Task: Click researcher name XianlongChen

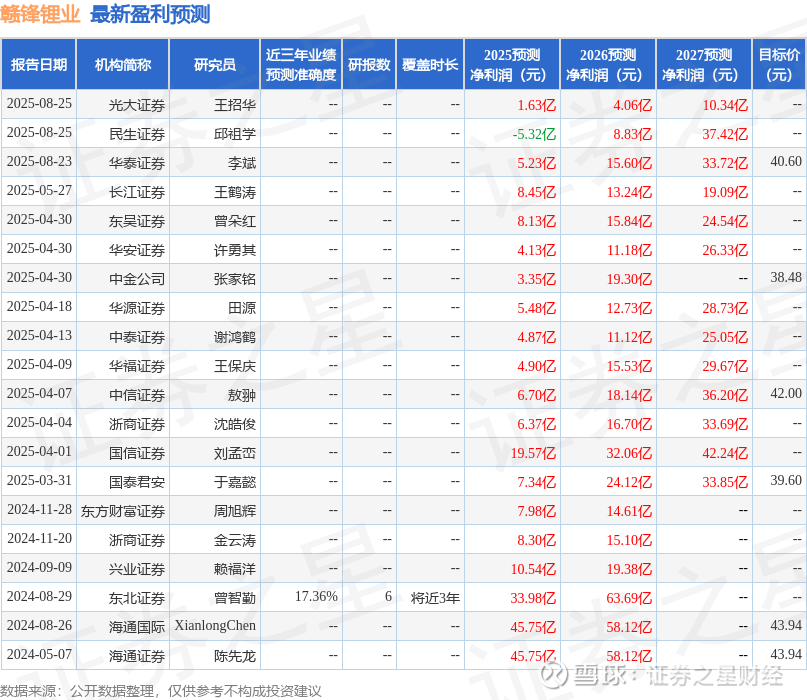Action: tap(215, 625)
